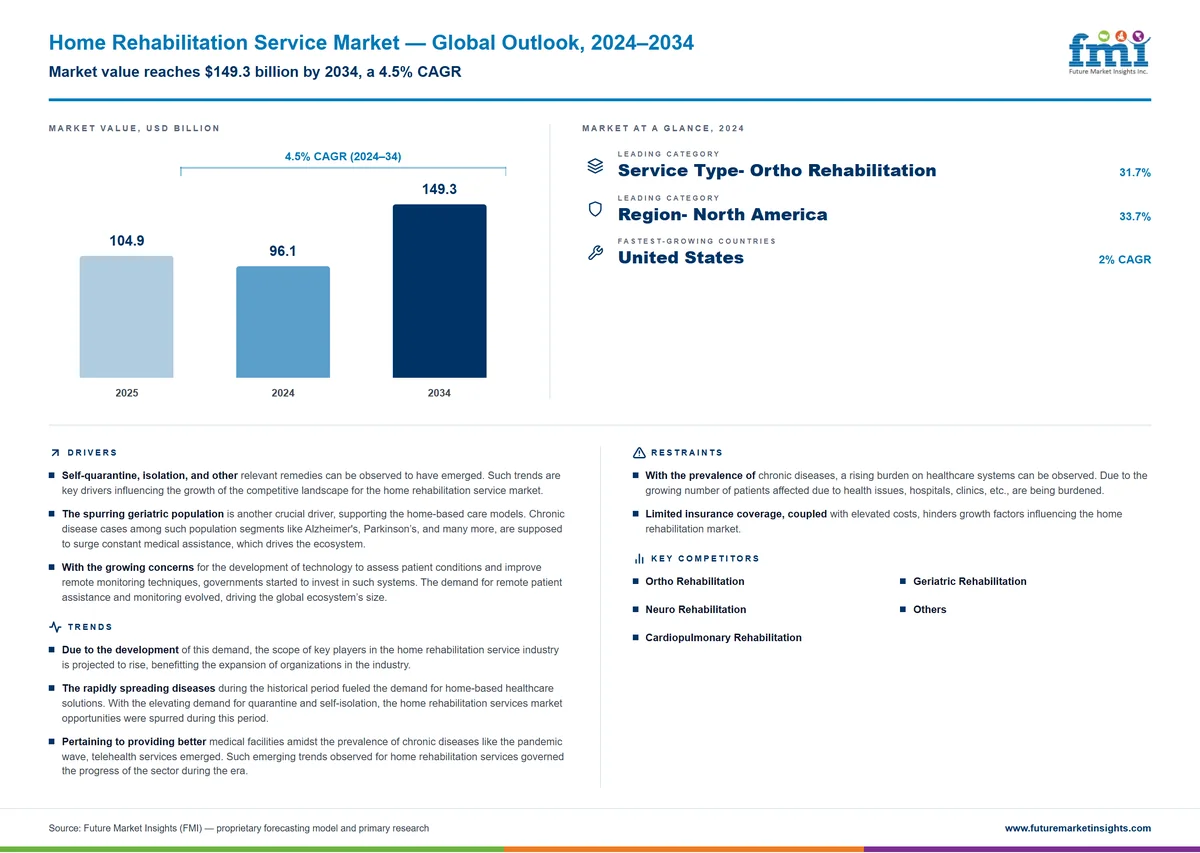Select the 2034 bar in the chart
This screenshot has width=1200, height=853.
tap(439, 291)
